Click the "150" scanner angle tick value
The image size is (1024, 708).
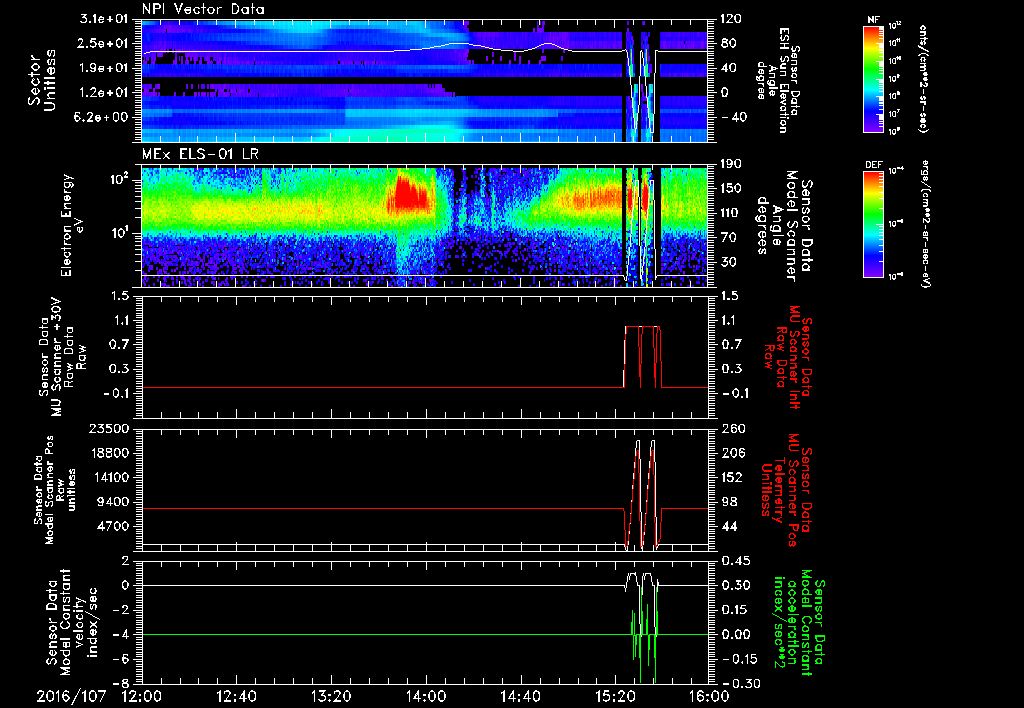[x=731, y=188]
